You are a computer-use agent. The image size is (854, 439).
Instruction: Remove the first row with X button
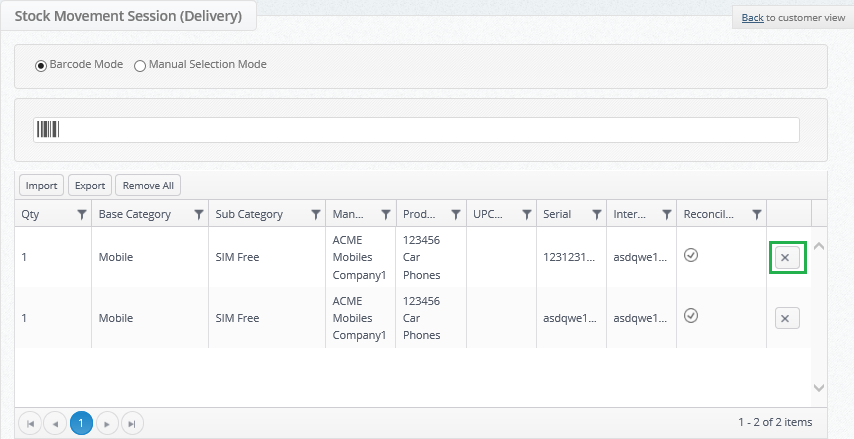point(787,258)
